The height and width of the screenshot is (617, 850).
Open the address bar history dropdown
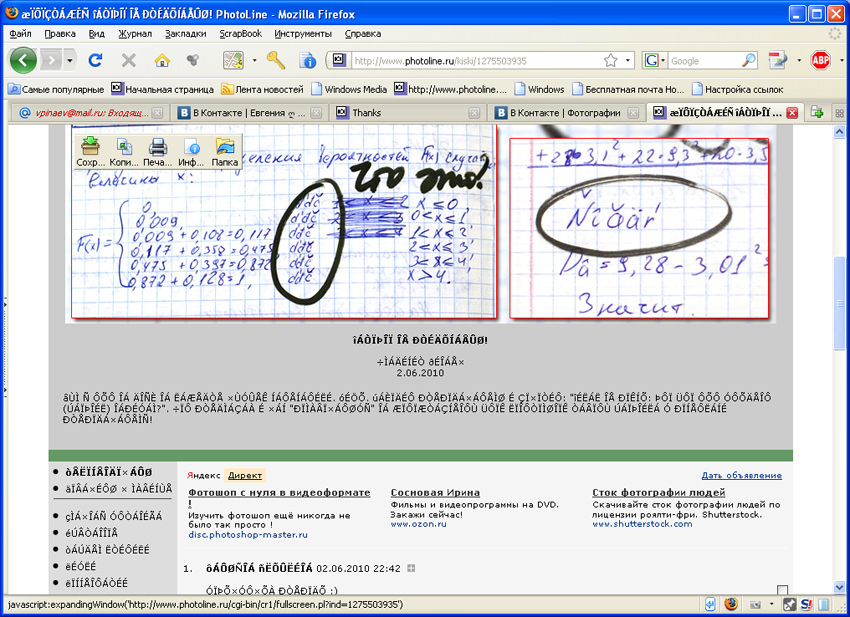pyautogui.click(x=628, y=60)
